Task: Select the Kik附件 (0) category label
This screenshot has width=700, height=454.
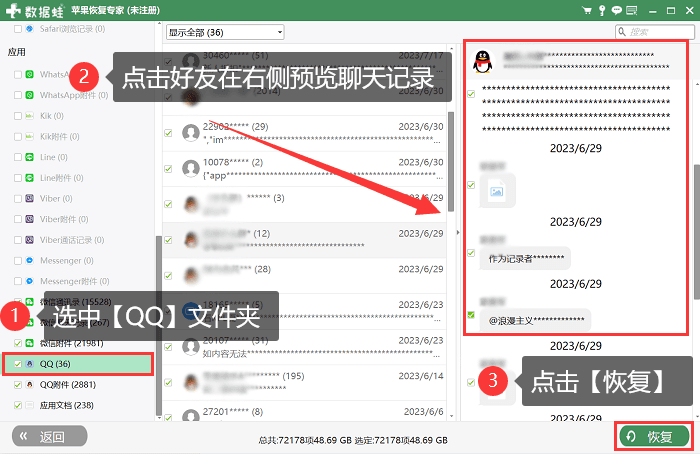Action: (x=59, y=137)
